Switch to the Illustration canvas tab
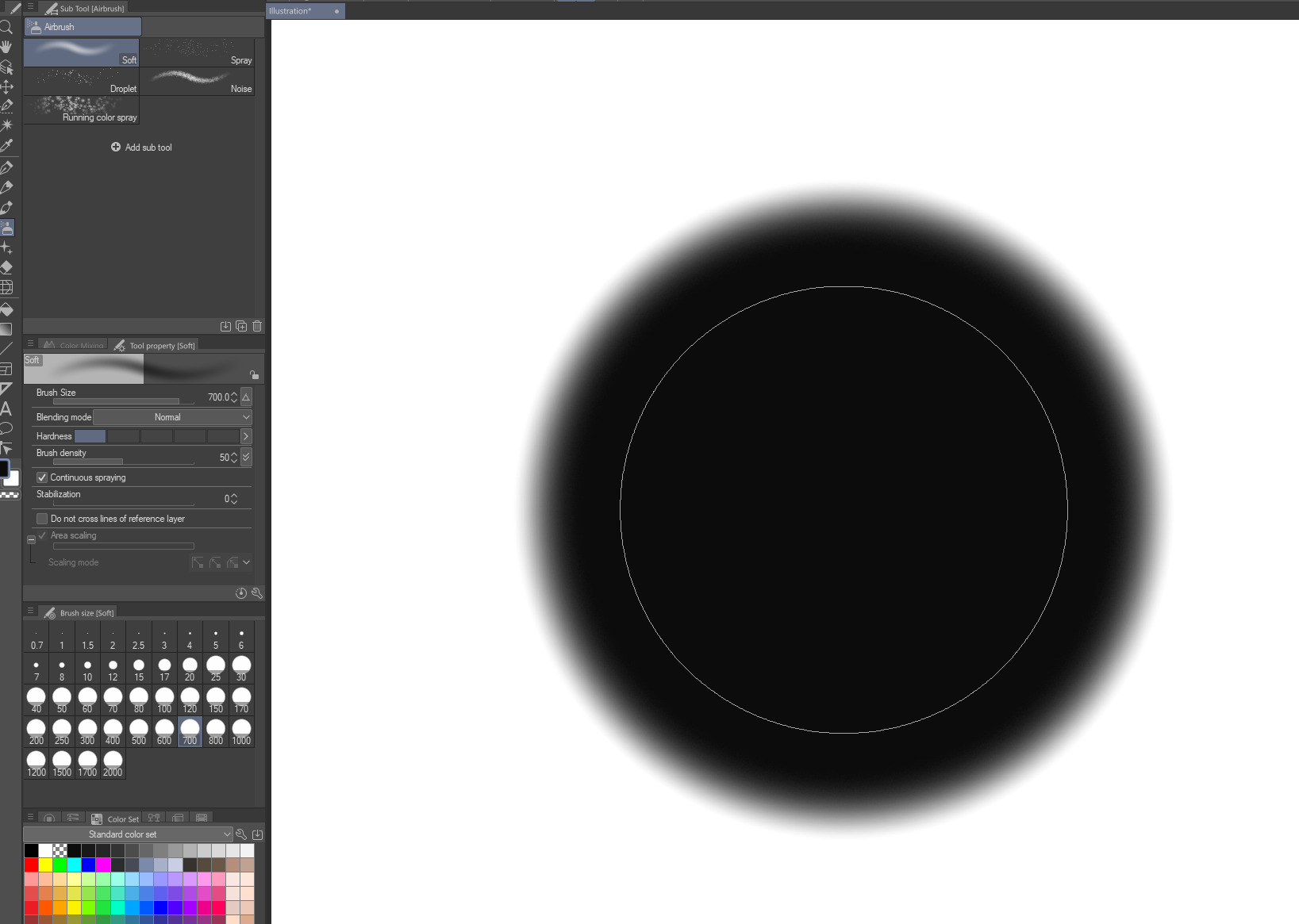This screenshot has height=924, width=1299. [306, 11]
